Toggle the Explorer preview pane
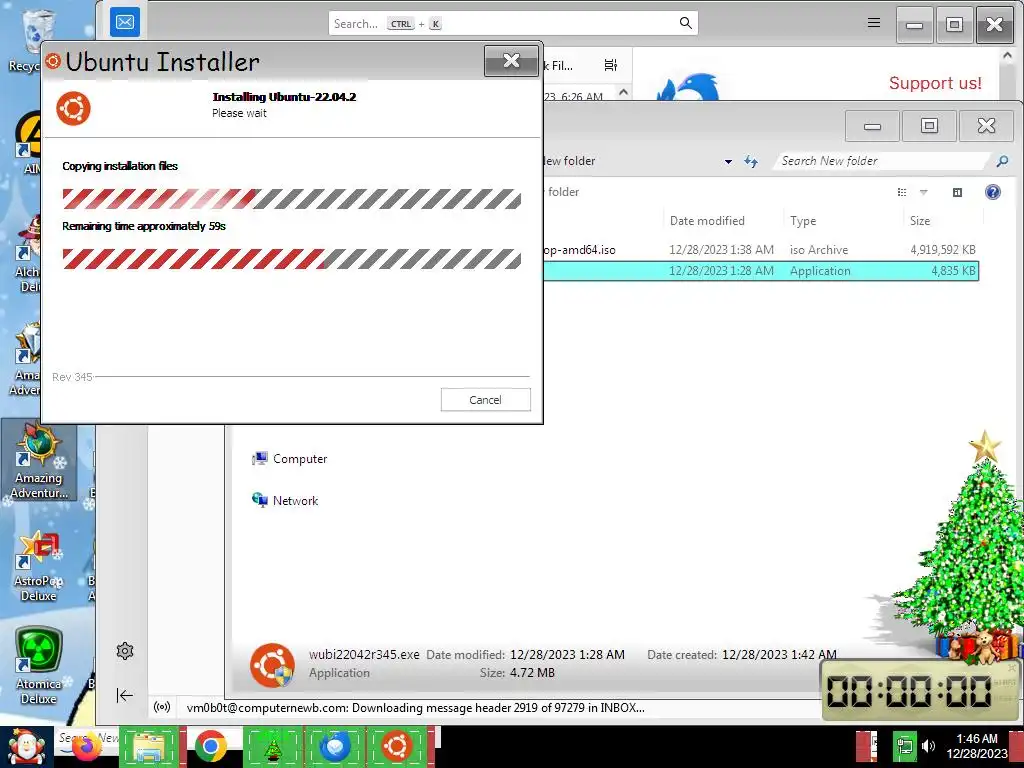Image resolution: width=1024 pixels, height=768 pixels. 957,192
